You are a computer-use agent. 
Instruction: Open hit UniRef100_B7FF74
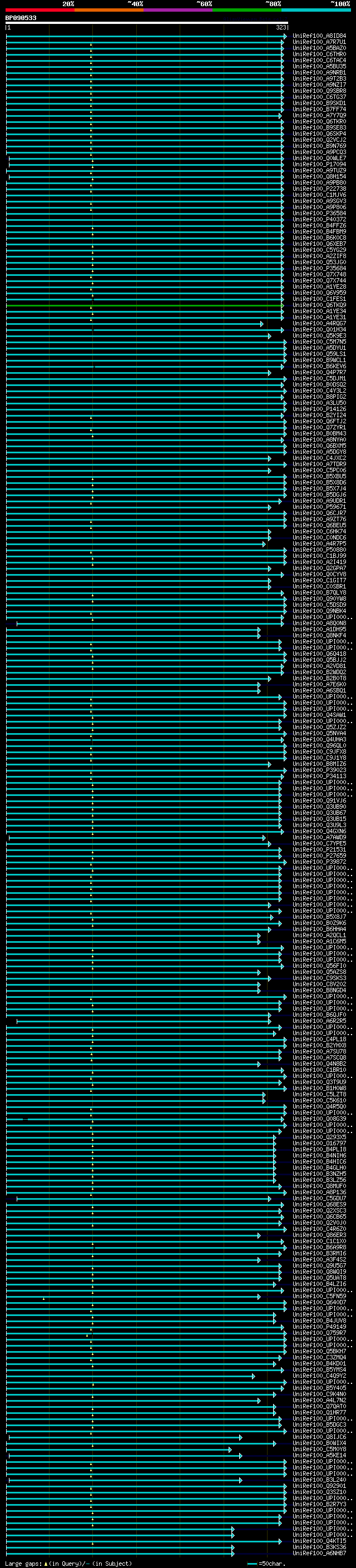[319, 109]
